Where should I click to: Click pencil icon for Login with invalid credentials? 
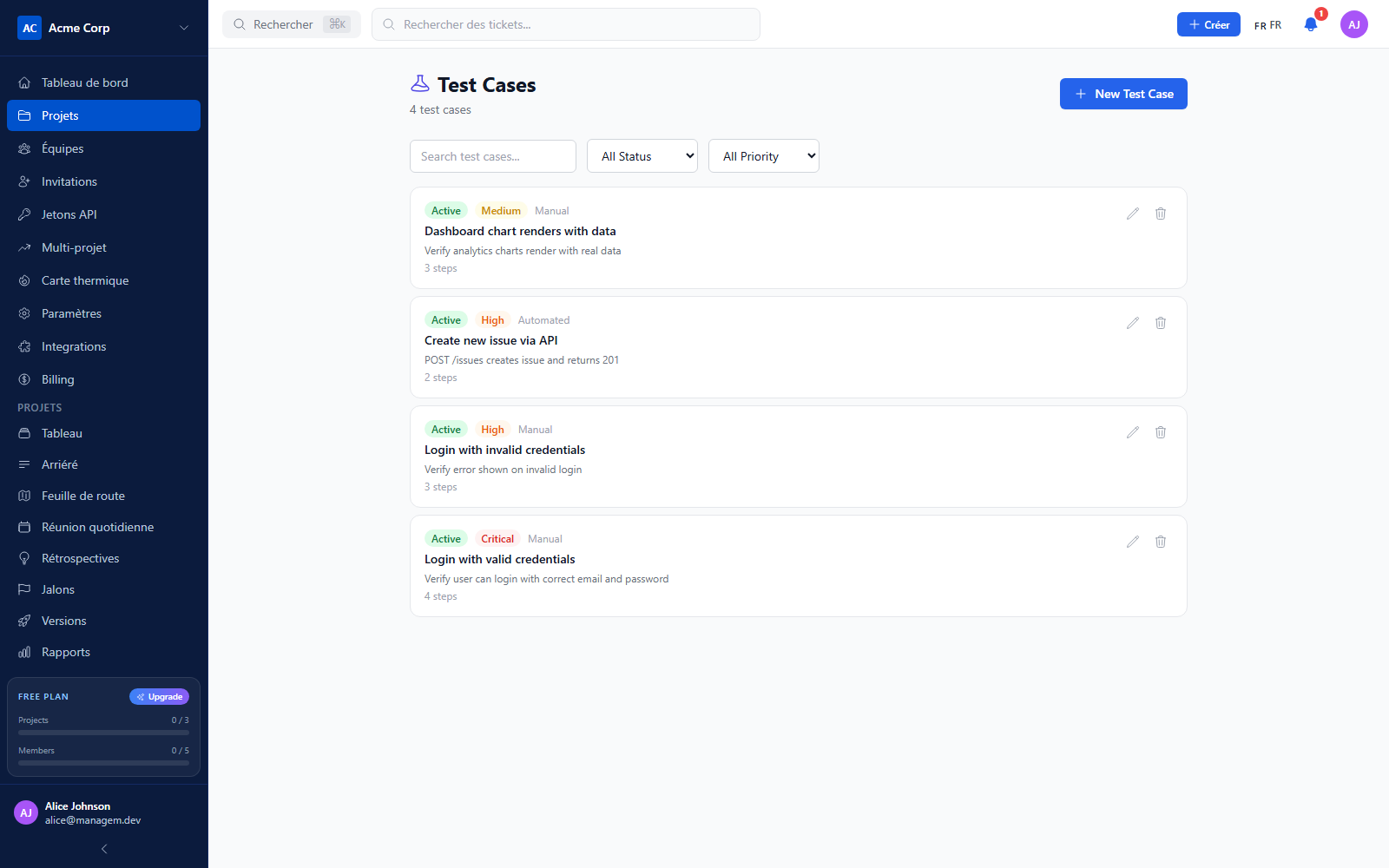point(1132,432)
